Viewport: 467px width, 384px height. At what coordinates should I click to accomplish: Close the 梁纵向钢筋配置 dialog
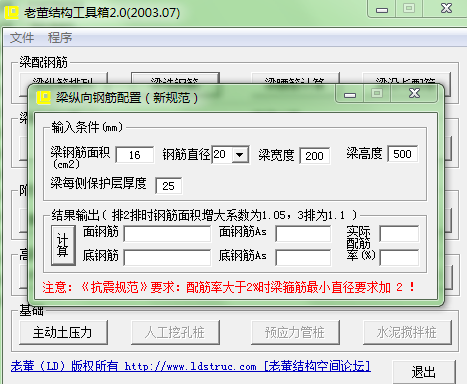[x=414, y=93]
